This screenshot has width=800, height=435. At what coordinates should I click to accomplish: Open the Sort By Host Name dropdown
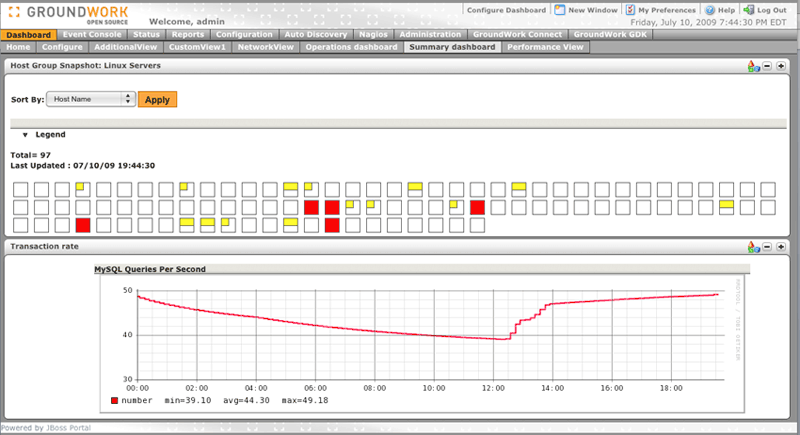(x=91, y=99)
